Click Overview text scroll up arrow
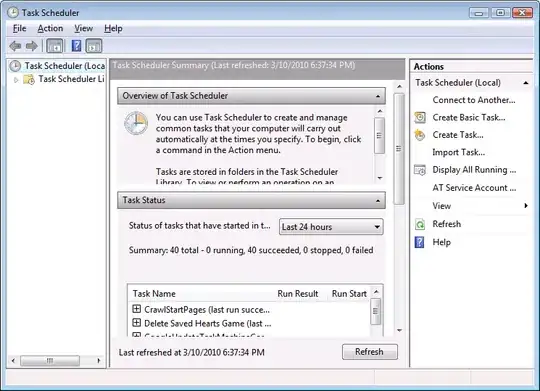 (380, 111)
